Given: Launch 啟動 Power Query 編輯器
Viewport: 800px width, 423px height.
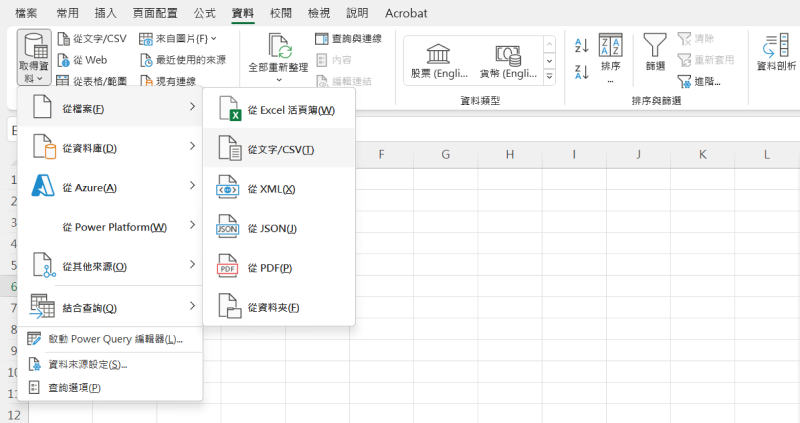Looking at the screenshot, I should pos(110,339).
